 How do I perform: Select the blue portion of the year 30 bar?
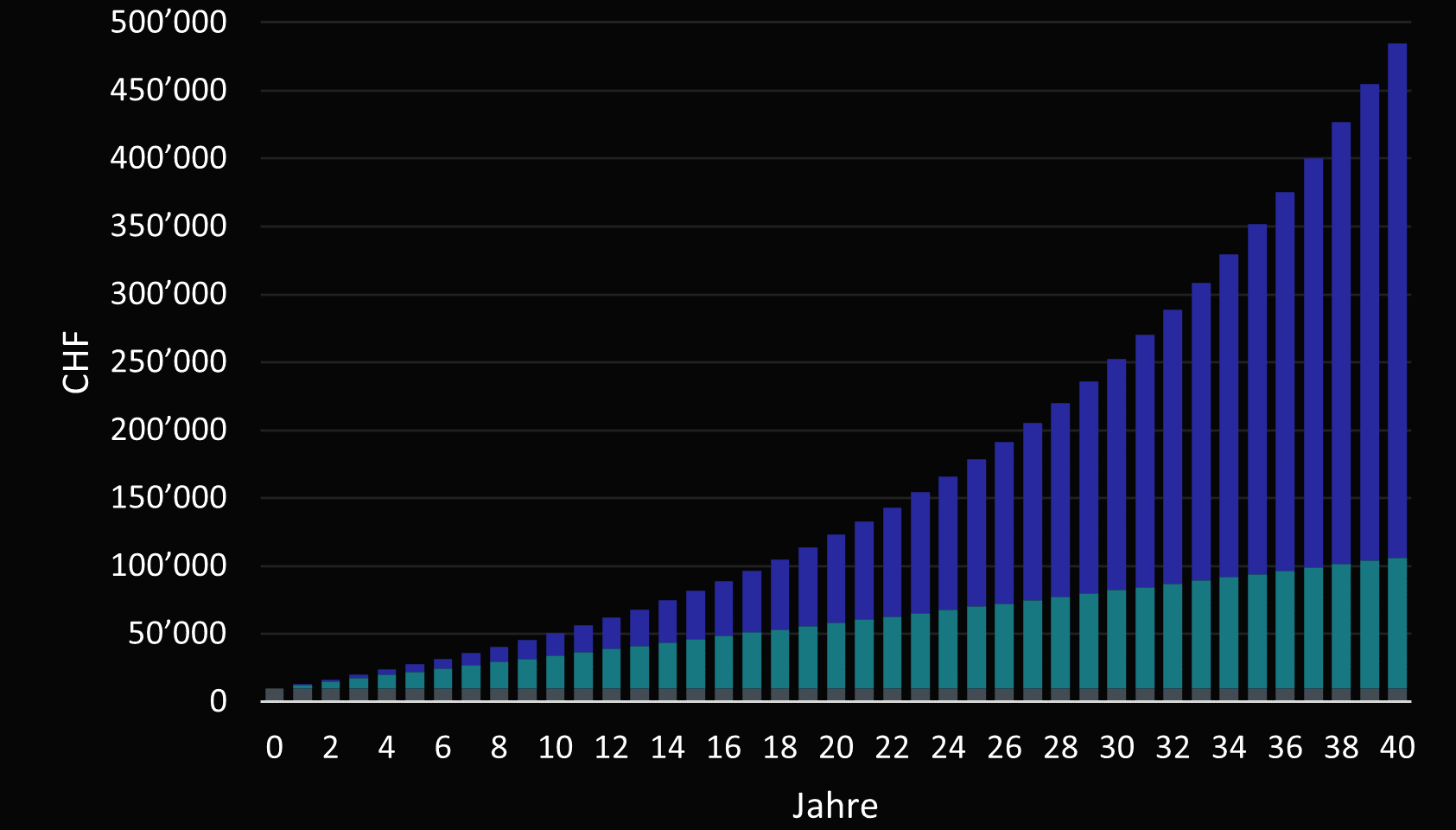click(1116, 474)
